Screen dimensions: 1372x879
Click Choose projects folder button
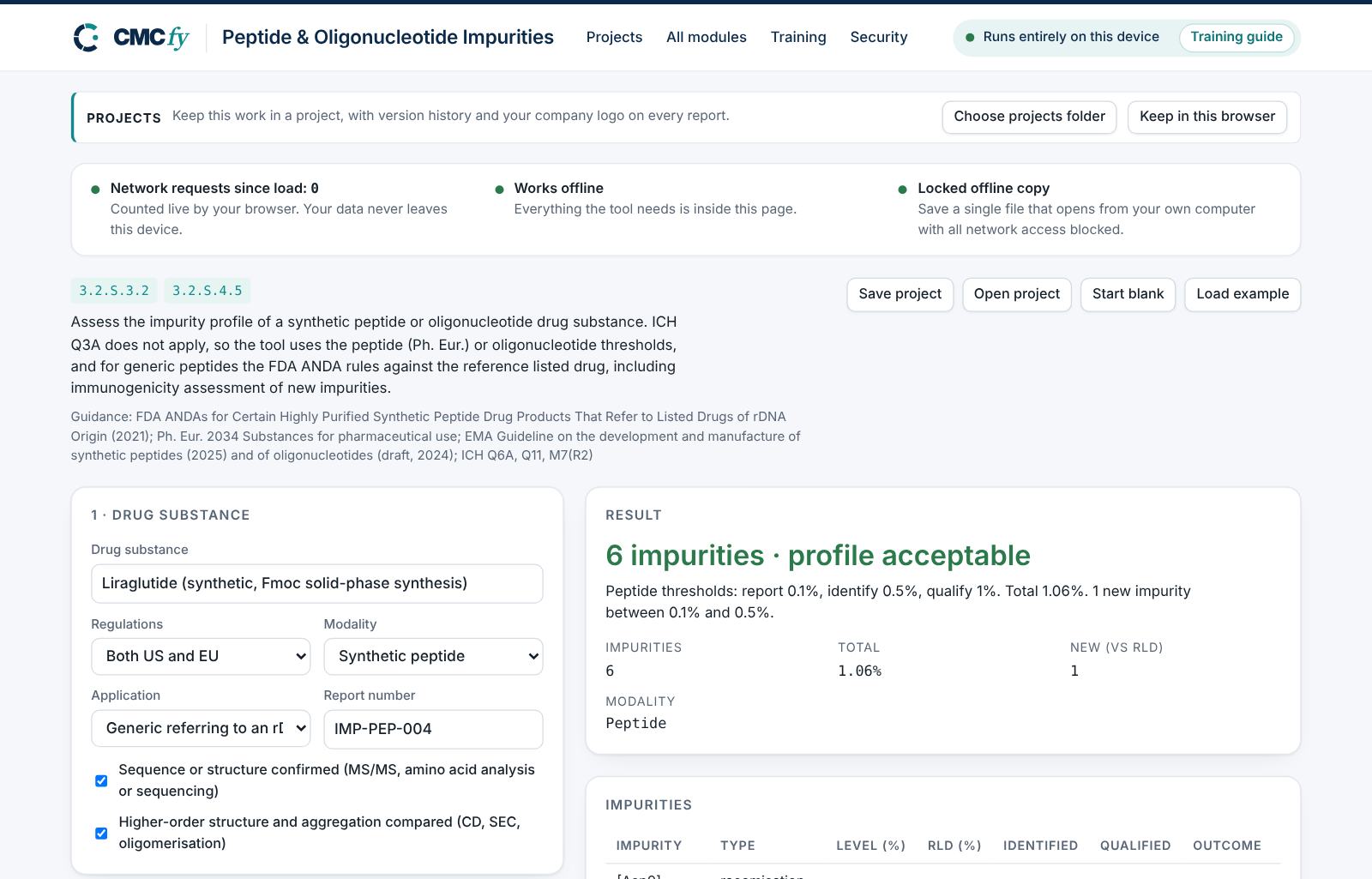pos(1029,117)
